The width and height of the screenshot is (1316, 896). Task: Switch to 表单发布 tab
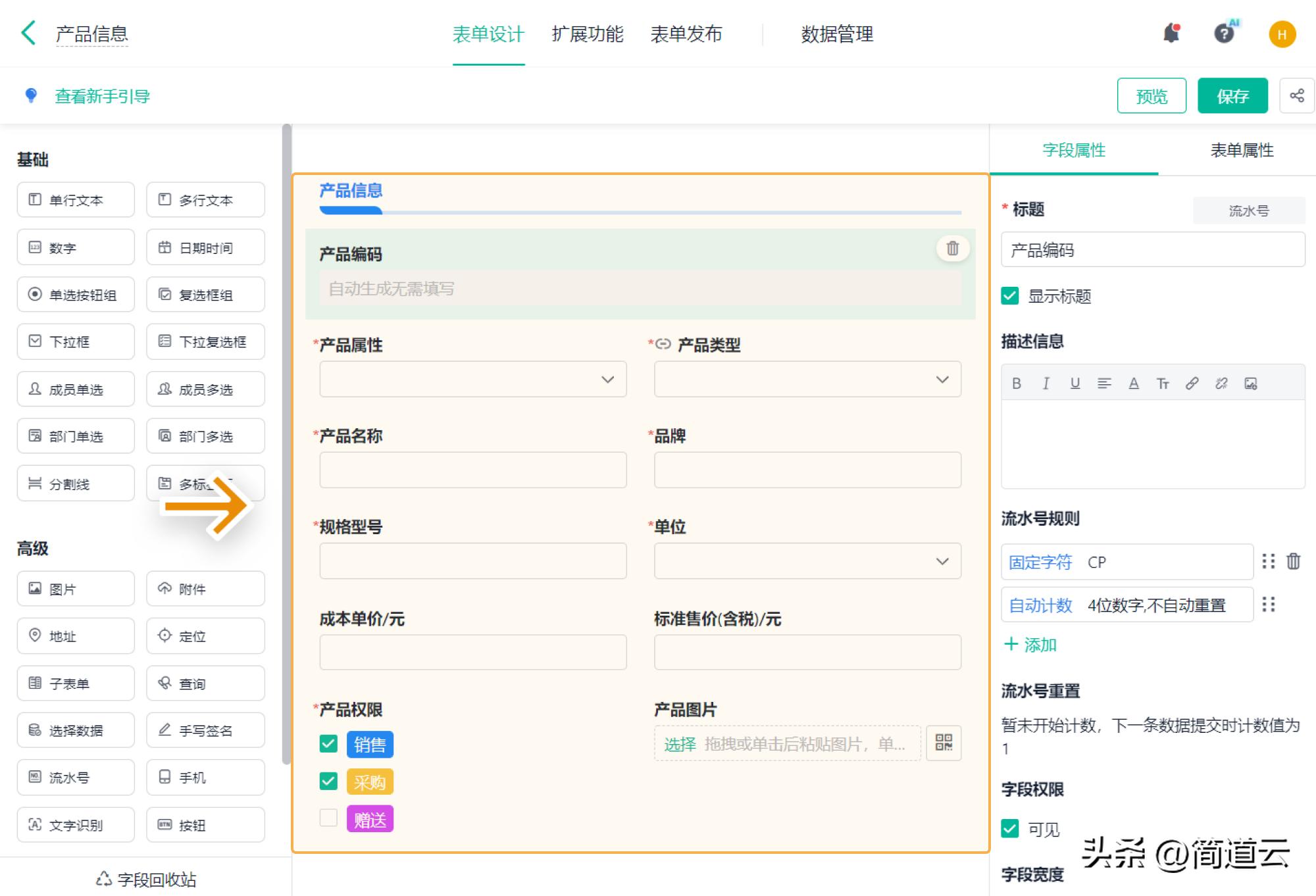[686, 34]
